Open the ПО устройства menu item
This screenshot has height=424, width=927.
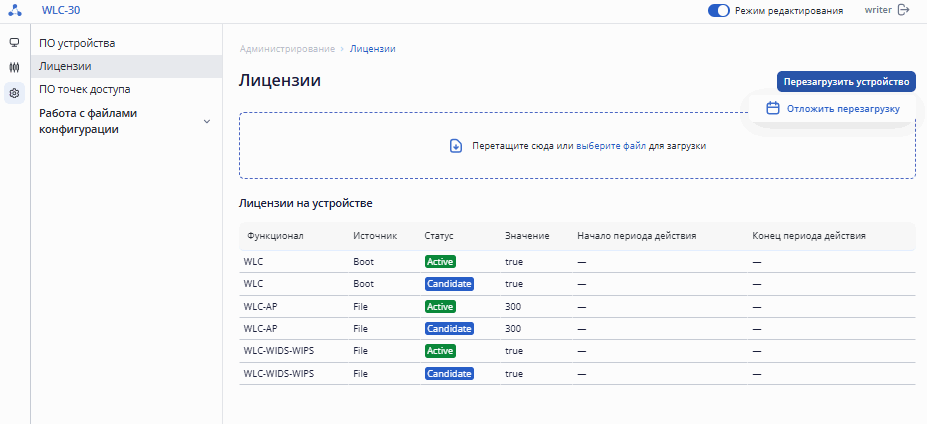77,44
